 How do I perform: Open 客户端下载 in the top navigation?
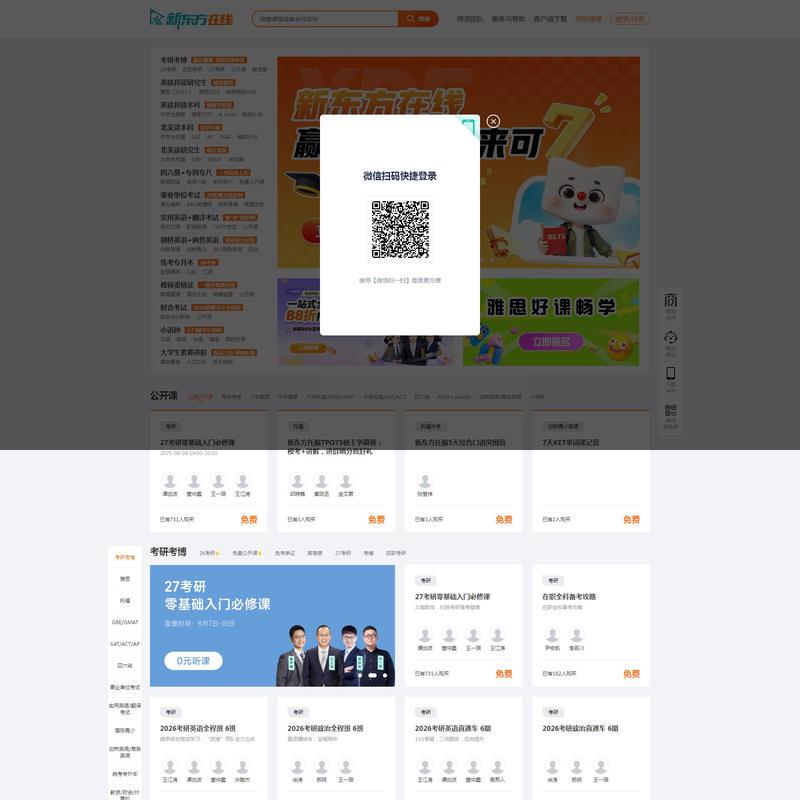click(550, 19)
